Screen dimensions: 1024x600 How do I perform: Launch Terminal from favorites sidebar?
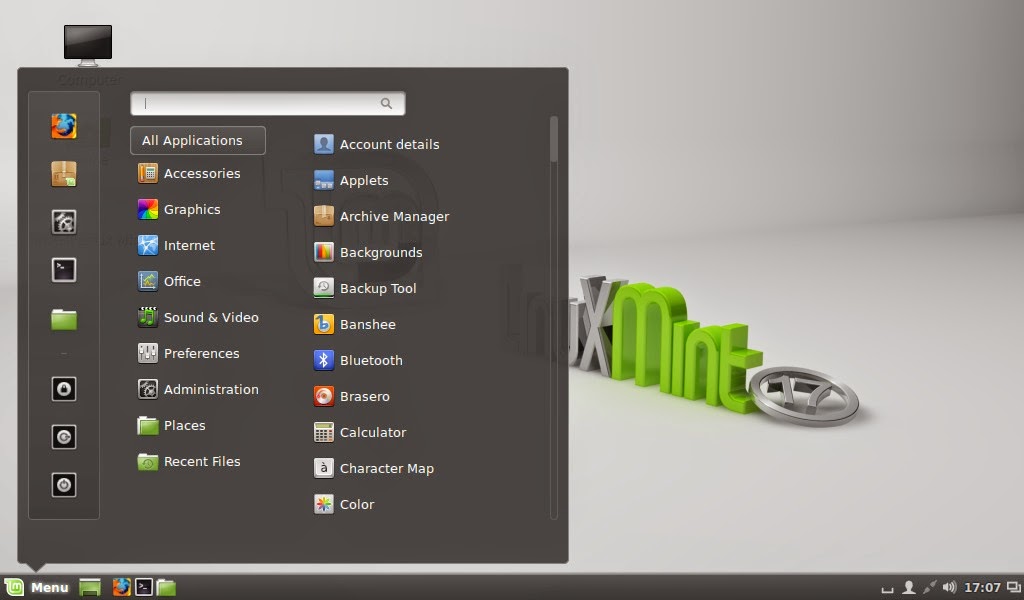pos(64,270)
